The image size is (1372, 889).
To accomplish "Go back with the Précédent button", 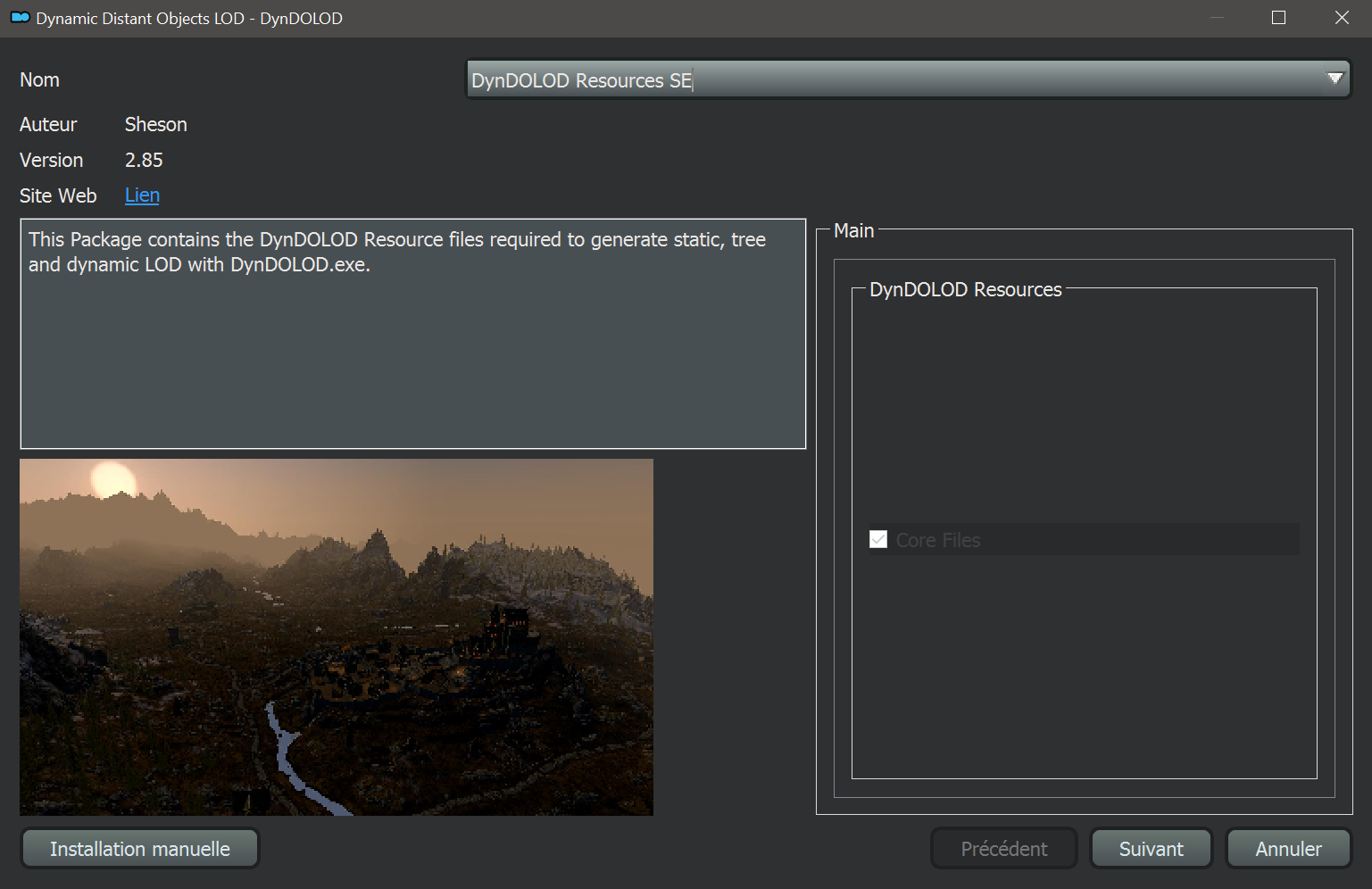I will (x=1004, y=849).
